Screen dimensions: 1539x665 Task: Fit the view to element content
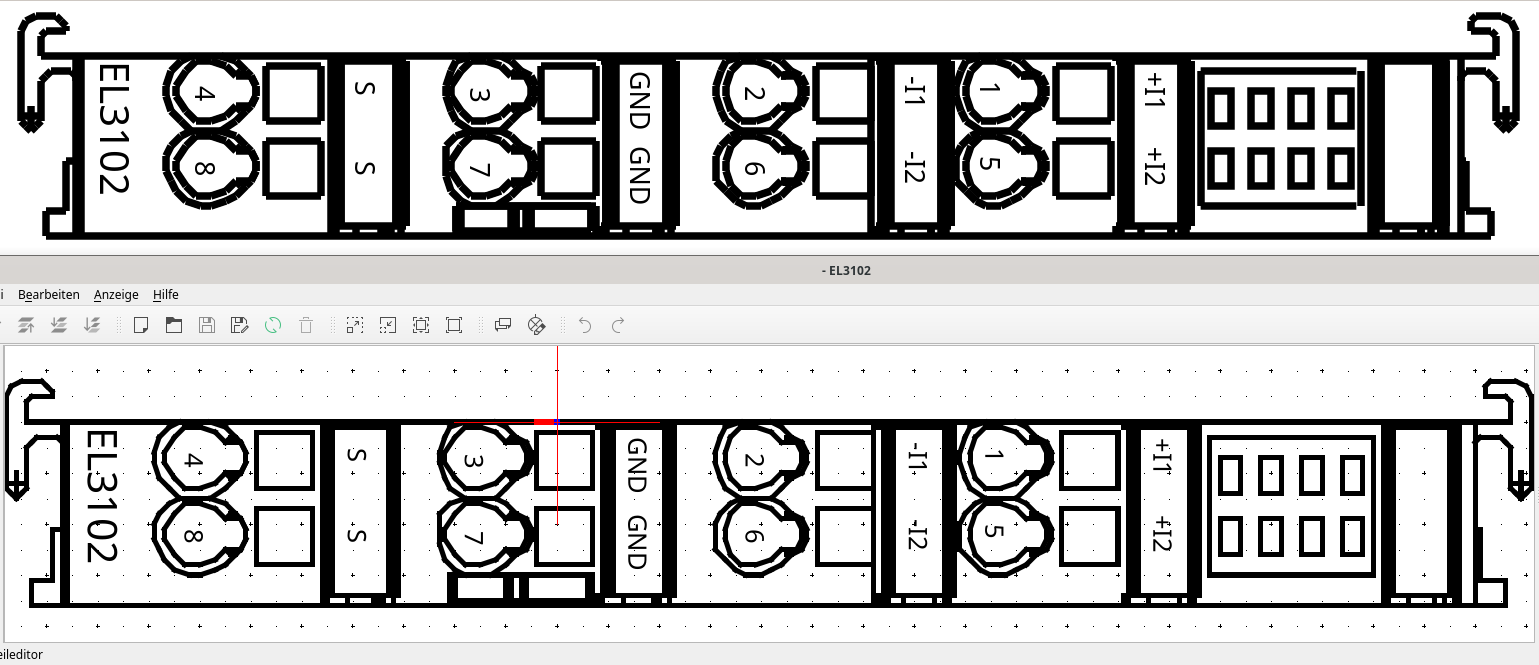[x=421, y=325]
